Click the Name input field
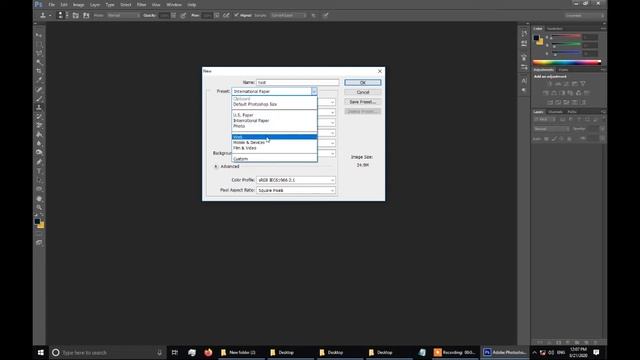This screenshot has height=360, width=640. click(x=298, y=82)
